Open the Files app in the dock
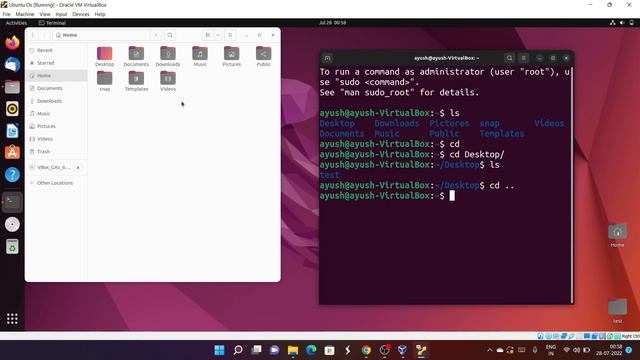 tap(12, 87)
